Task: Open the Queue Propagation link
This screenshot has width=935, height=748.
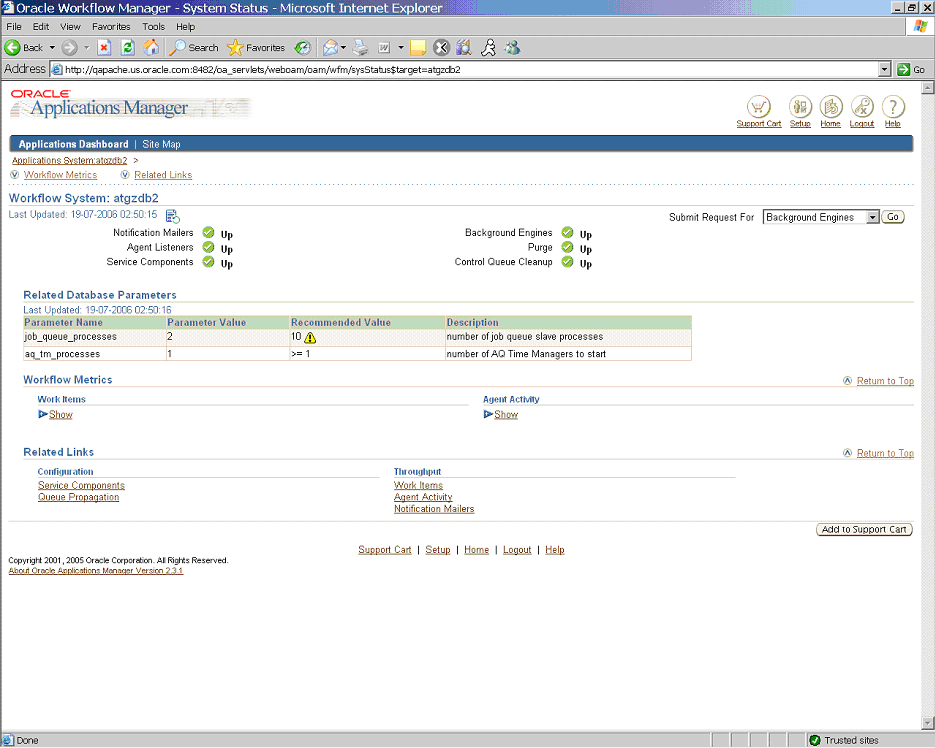Action: coord(78,497)
